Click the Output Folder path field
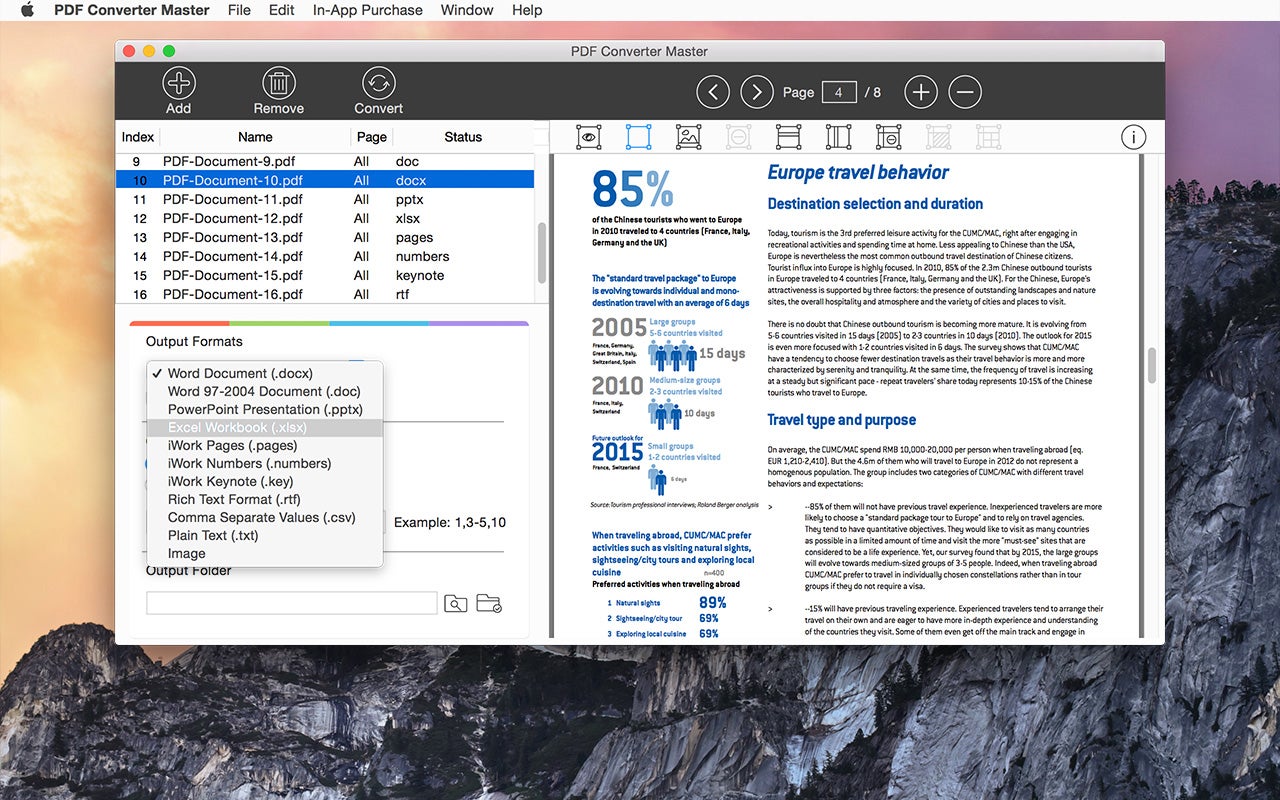 tap(292, 603)
